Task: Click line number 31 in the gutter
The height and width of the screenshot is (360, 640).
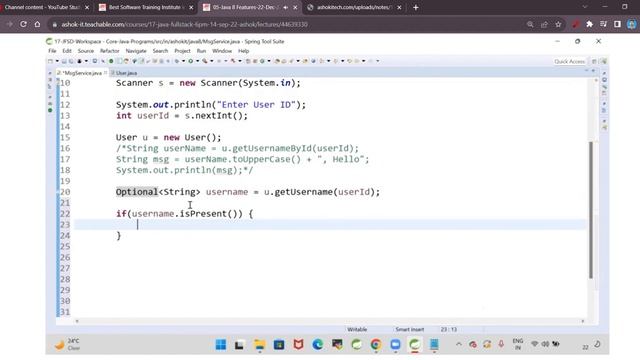Action: tap(65, 312)
